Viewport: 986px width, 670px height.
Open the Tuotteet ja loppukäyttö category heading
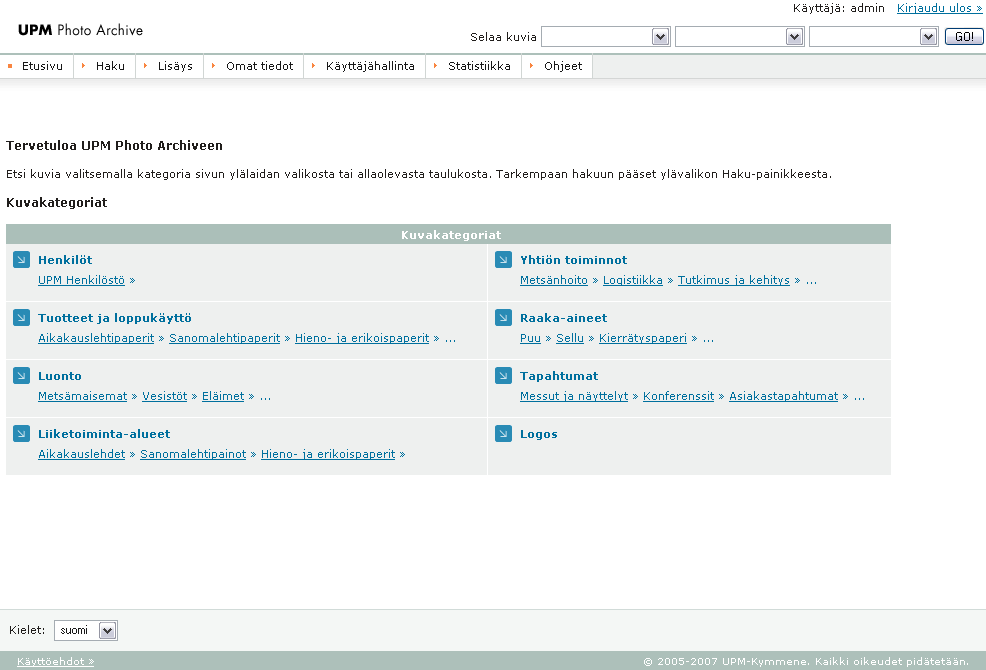(x=114, y=318)
